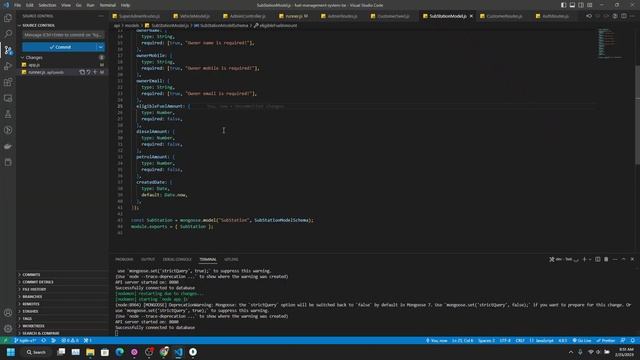Click Go Live in status bar
The height and width of the screenshot is (360, 640).
click(582, 340)
